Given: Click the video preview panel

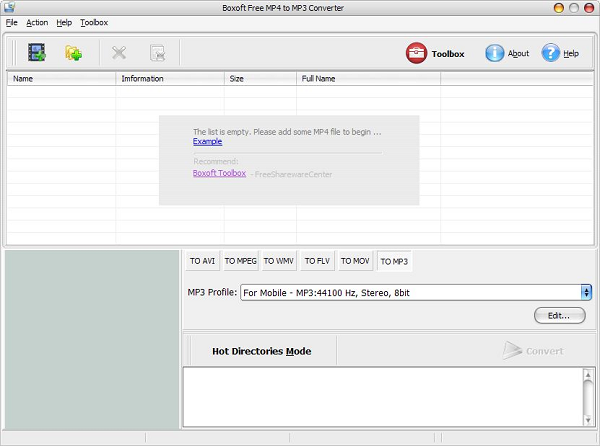Looking at the screenshot, I should 92,340.
